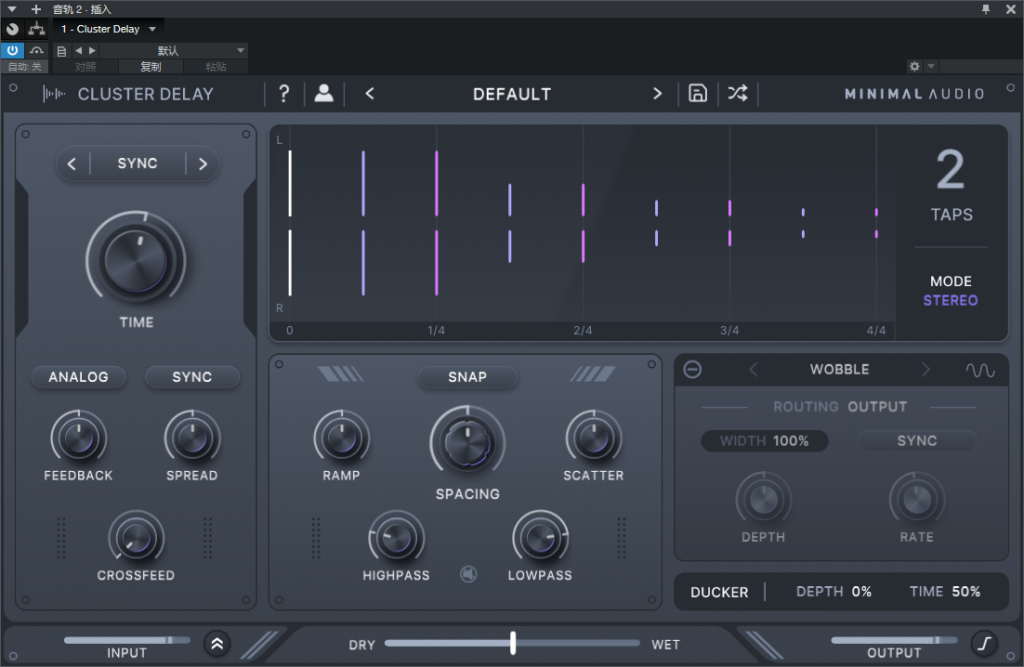
Task: Open the 默认 preset dropdown
Action: click(x=173, y=50)
